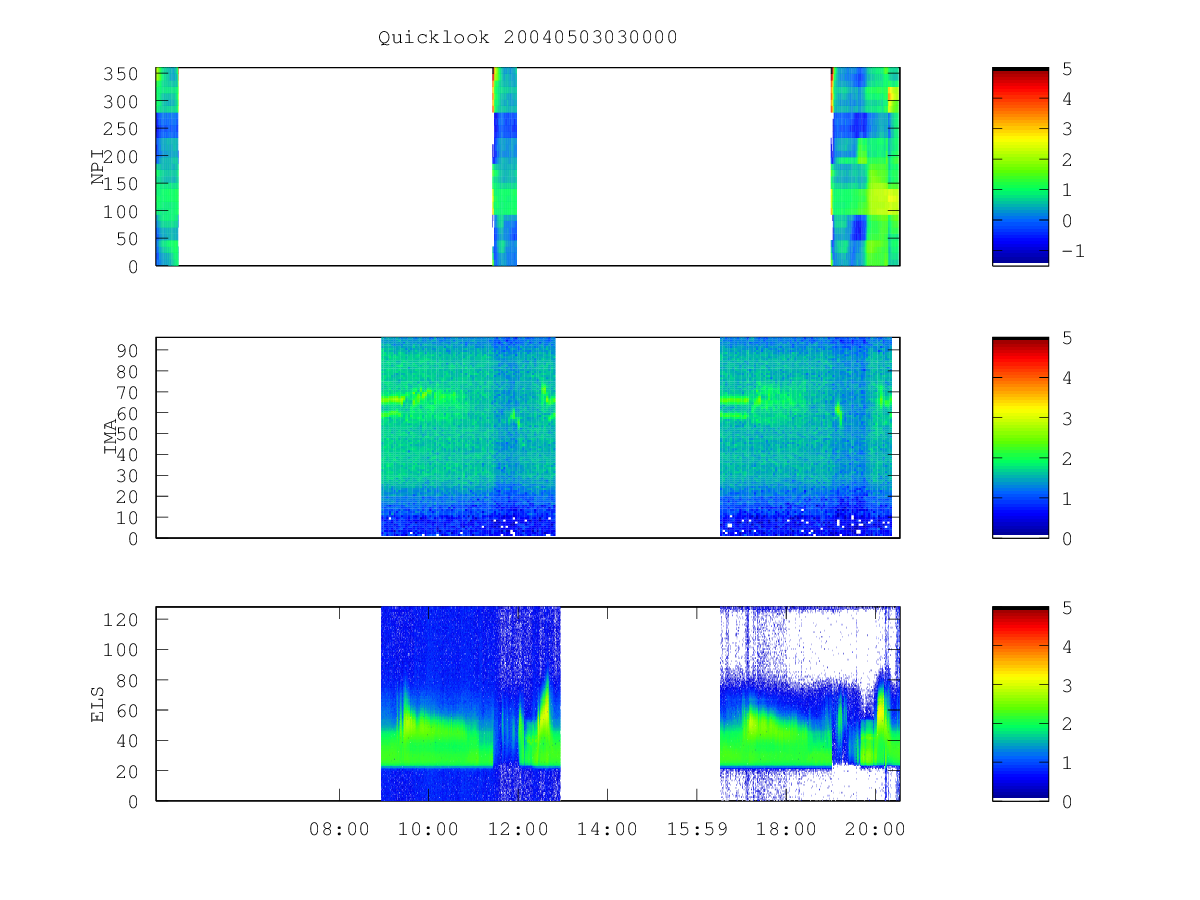Click the NPI spectrogram panel
The height and width of the screenshot is (900, 1200).
528,166
